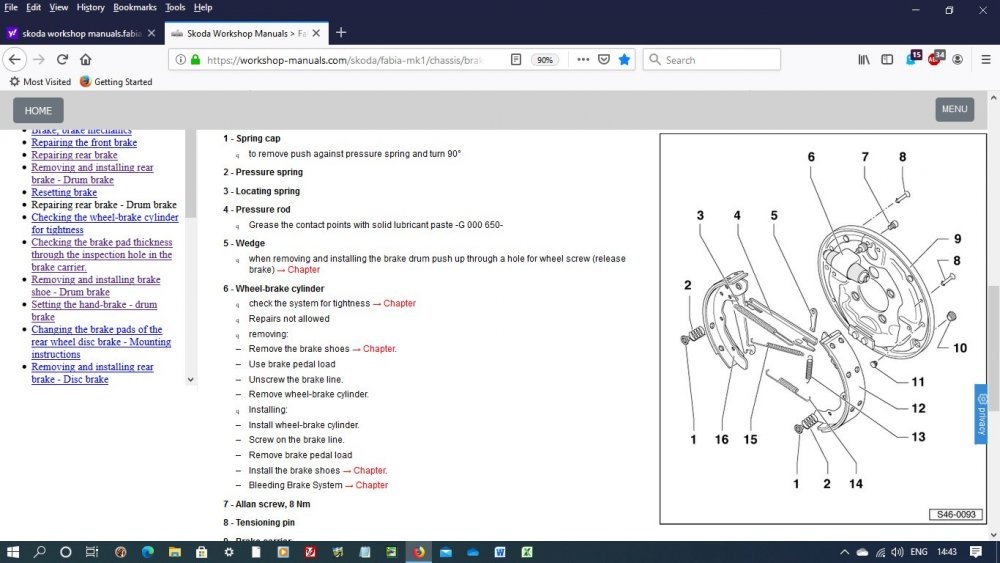Screen dimensions: 1000x563
Task: Open the blue privacy side tab
Action: (981, 414)
